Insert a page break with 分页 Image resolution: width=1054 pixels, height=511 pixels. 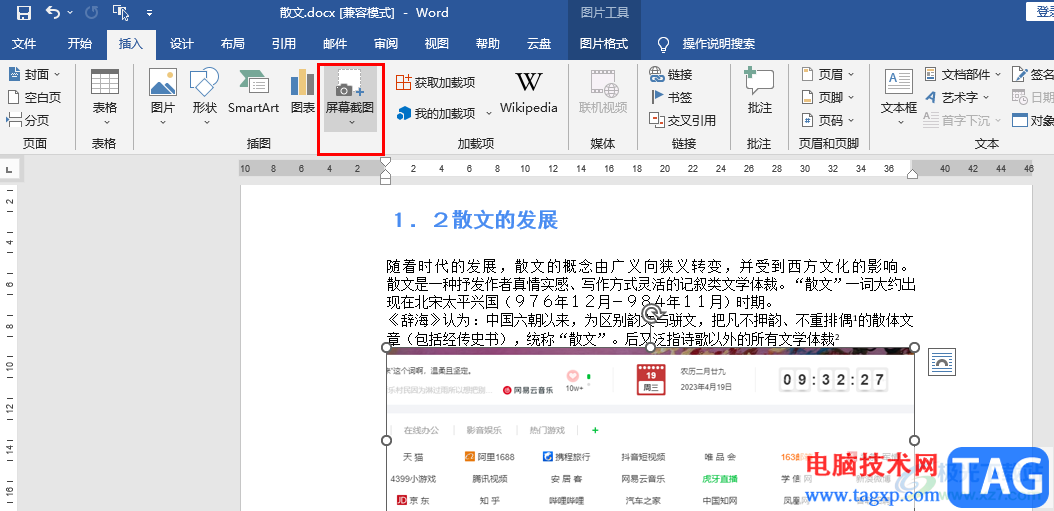pos(28,120)
